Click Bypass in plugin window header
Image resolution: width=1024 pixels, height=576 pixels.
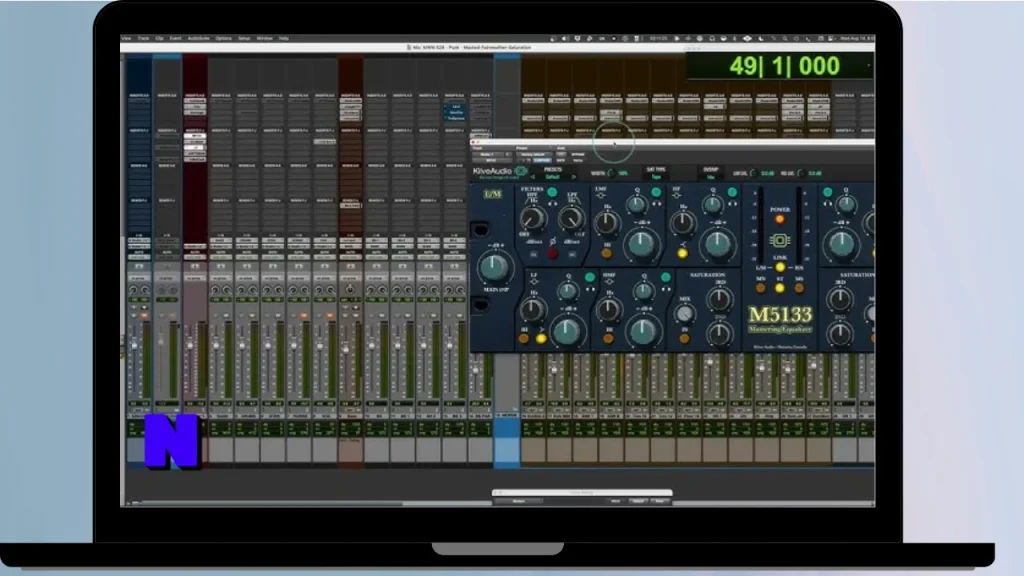[578, 155]
